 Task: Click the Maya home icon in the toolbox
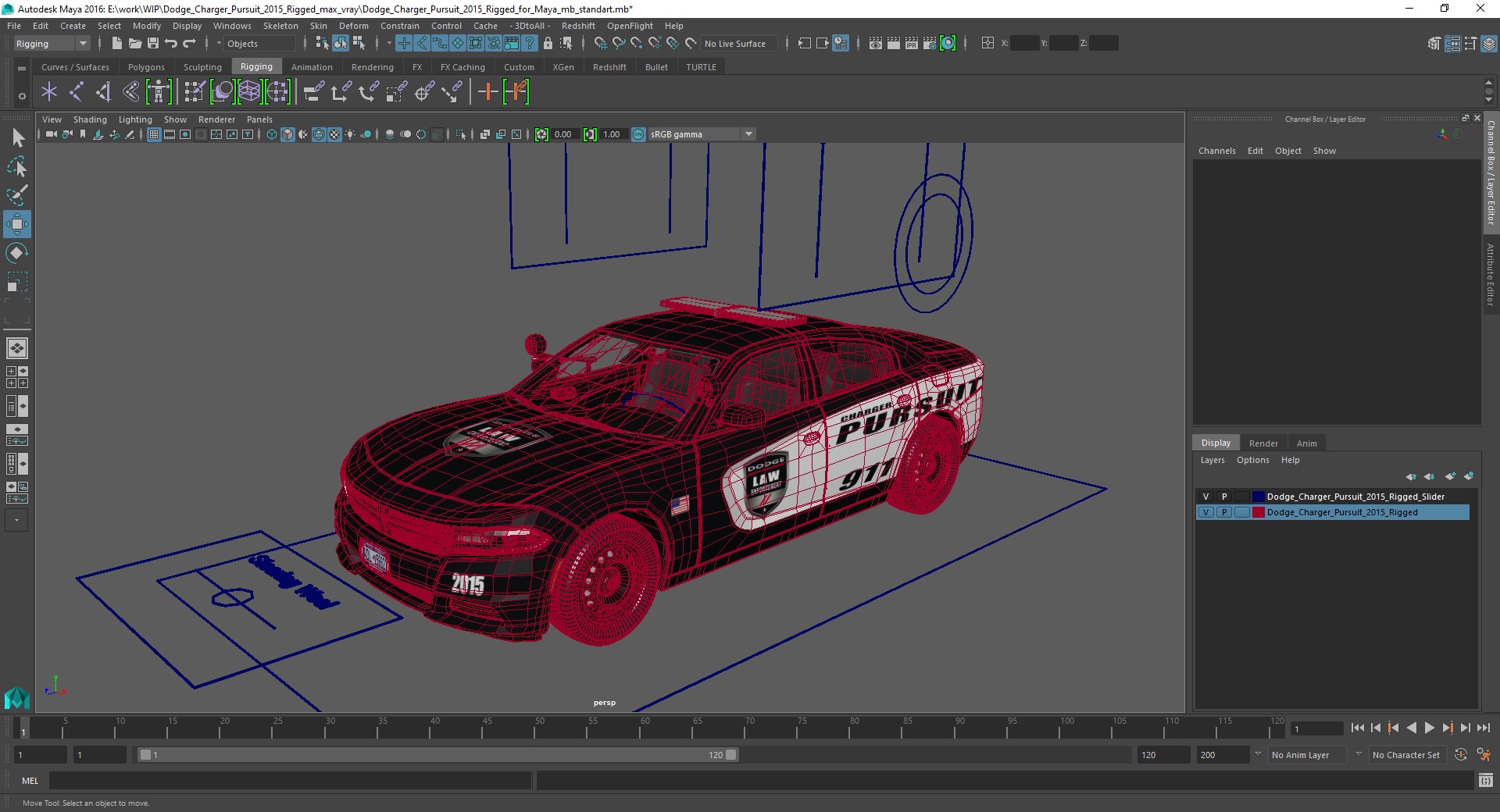point(17,697)
